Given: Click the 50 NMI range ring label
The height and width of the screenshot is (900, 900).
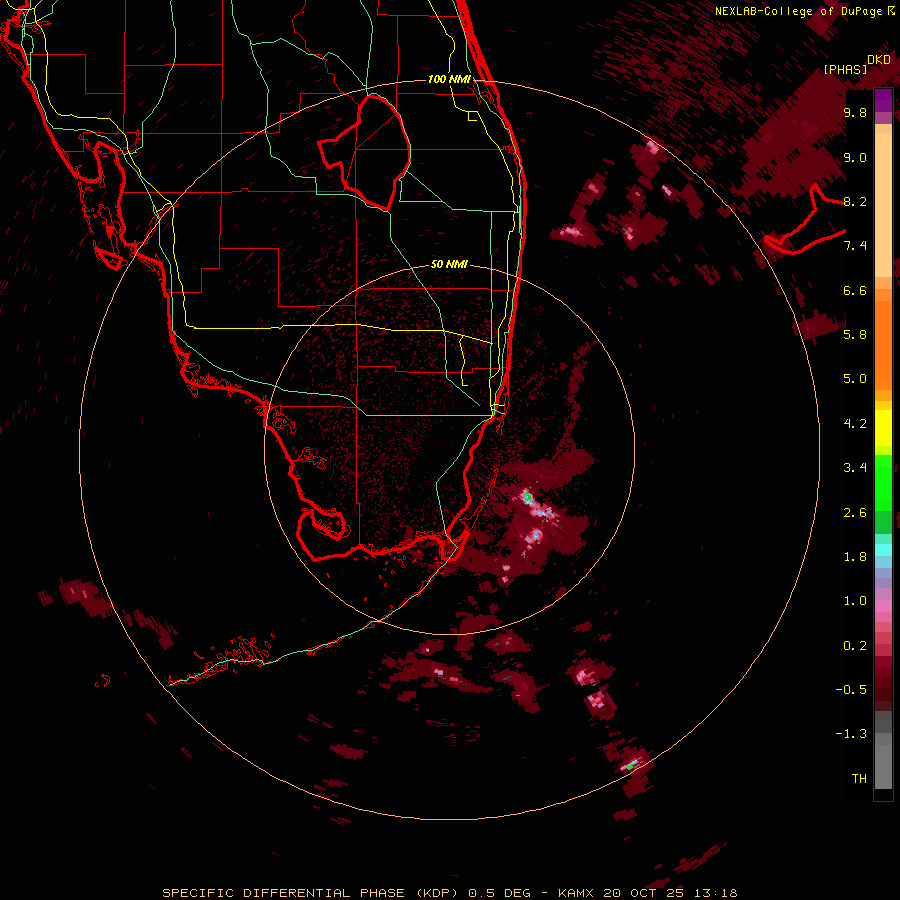Looking at the screenshot, I should (x=449, y=264).
